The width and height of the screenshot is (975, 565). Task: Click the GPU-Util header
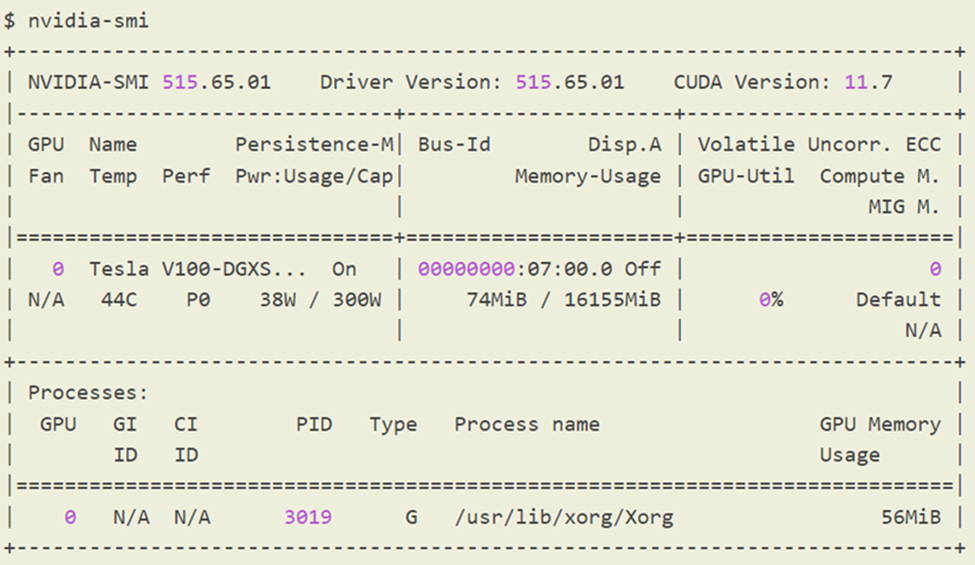(x=746, y=176)
